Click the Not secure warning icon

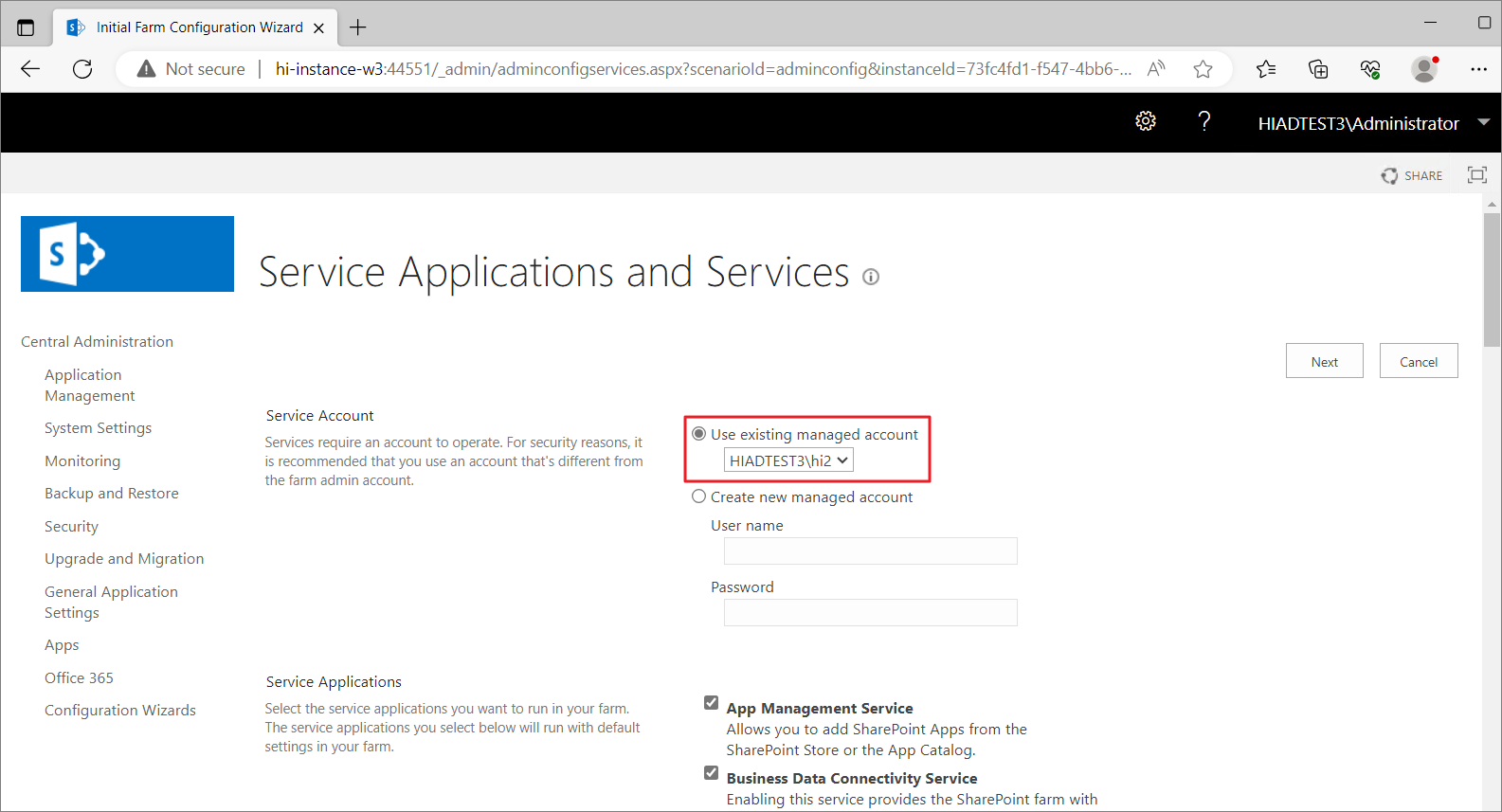(146, 68)
